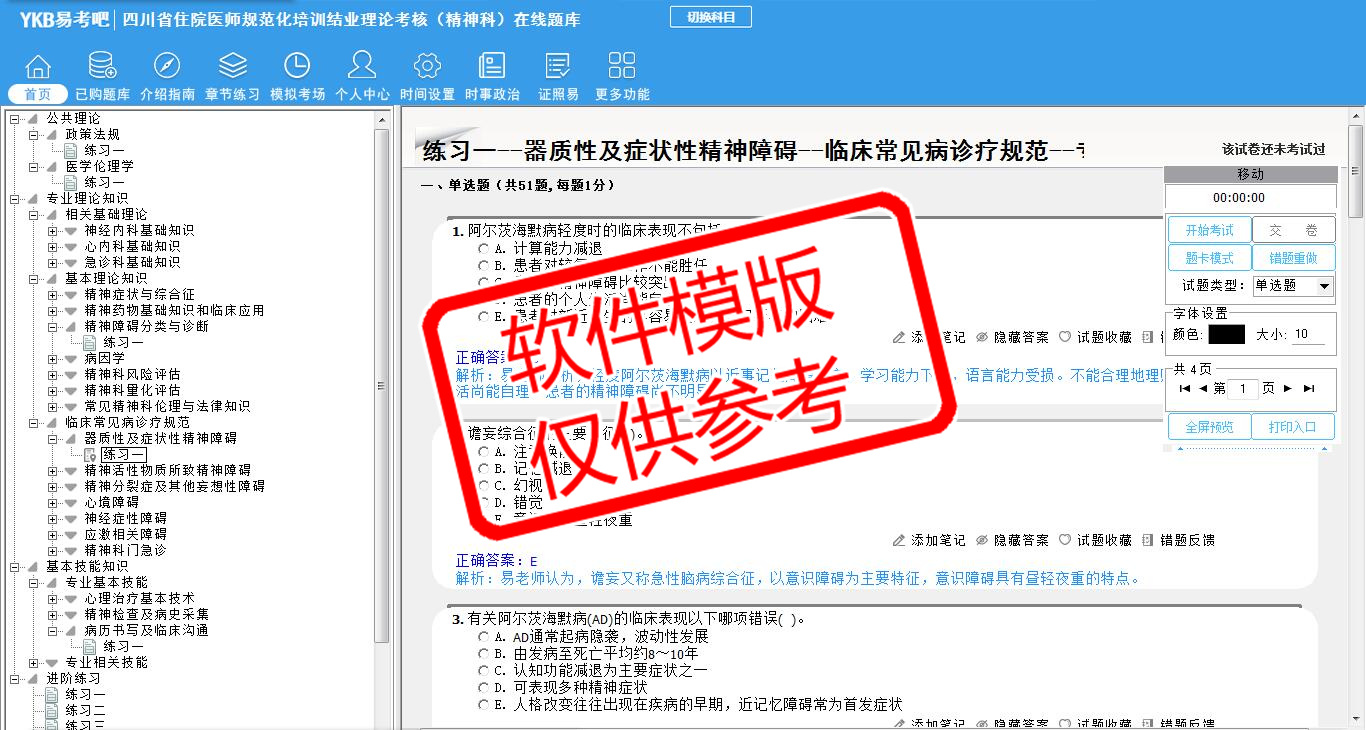Switch to the 首页 tab

point(38,94)
